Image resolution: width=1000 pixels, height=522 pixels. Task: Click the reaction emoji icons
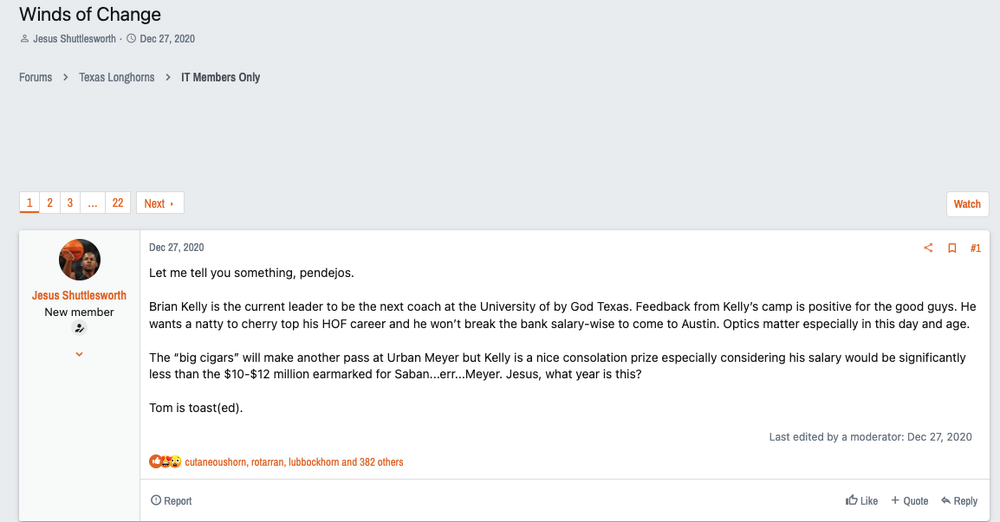[165, 462]
